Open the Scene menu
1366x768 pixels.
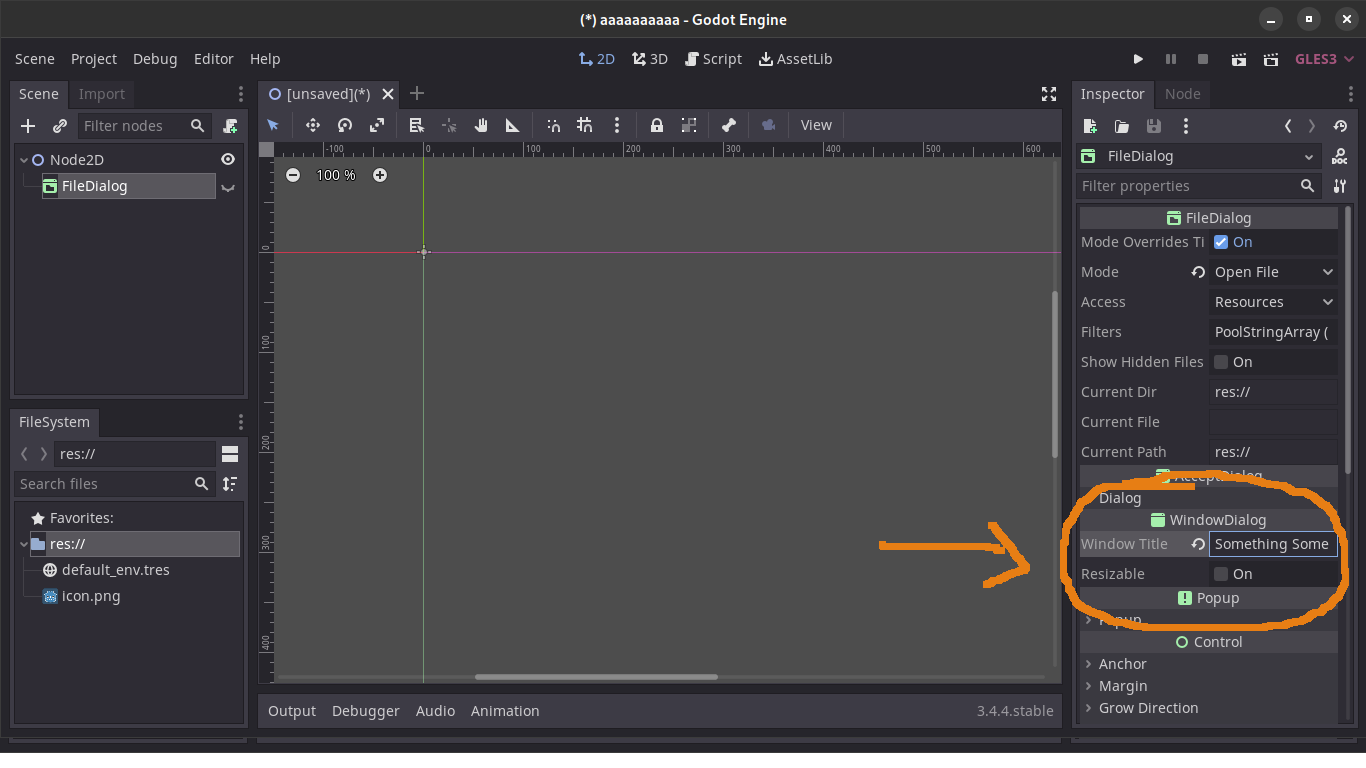coord(35,59)
